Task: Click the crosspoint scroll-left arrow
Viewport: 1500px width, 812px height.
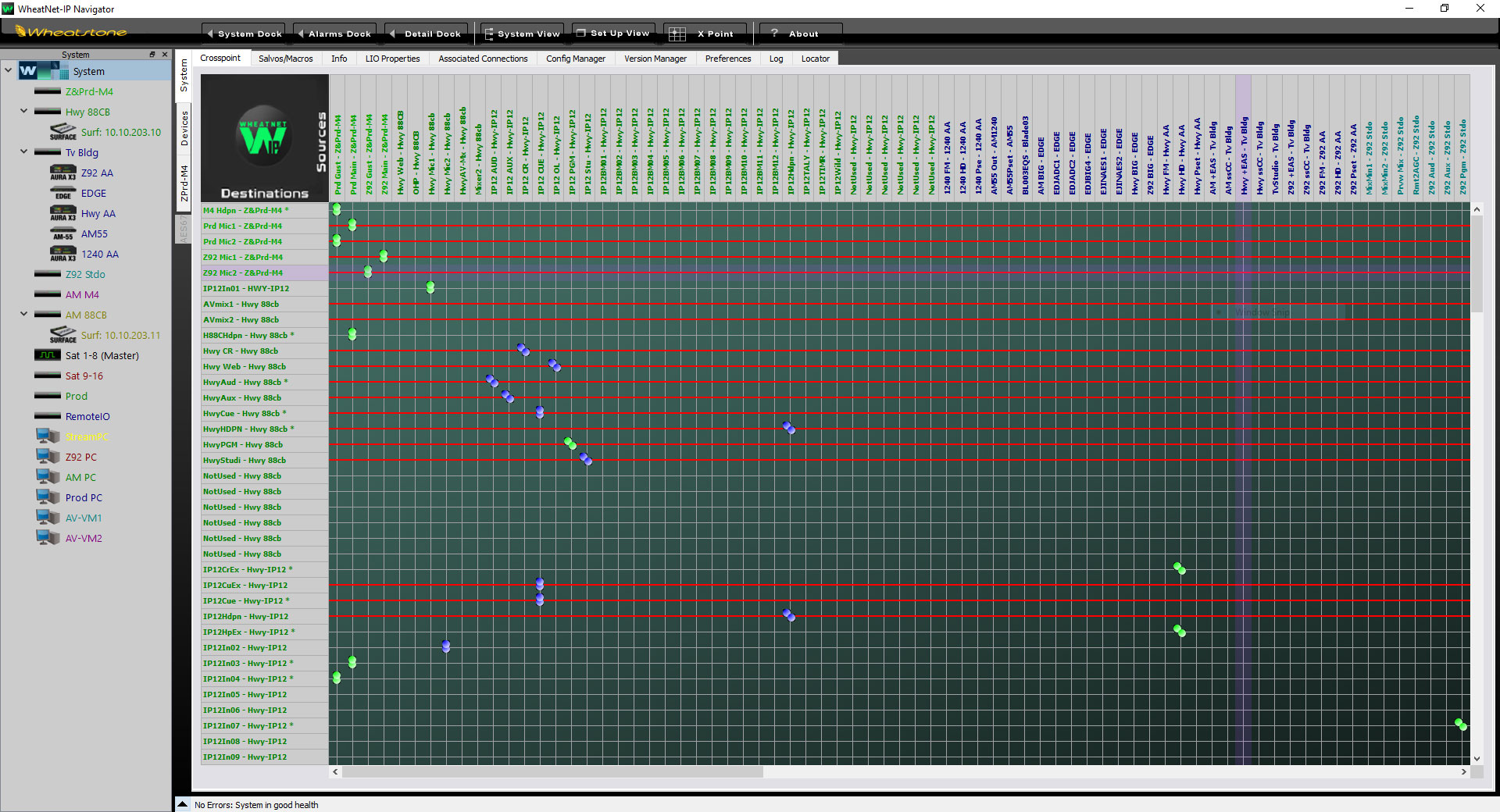Action: [335, 771]
